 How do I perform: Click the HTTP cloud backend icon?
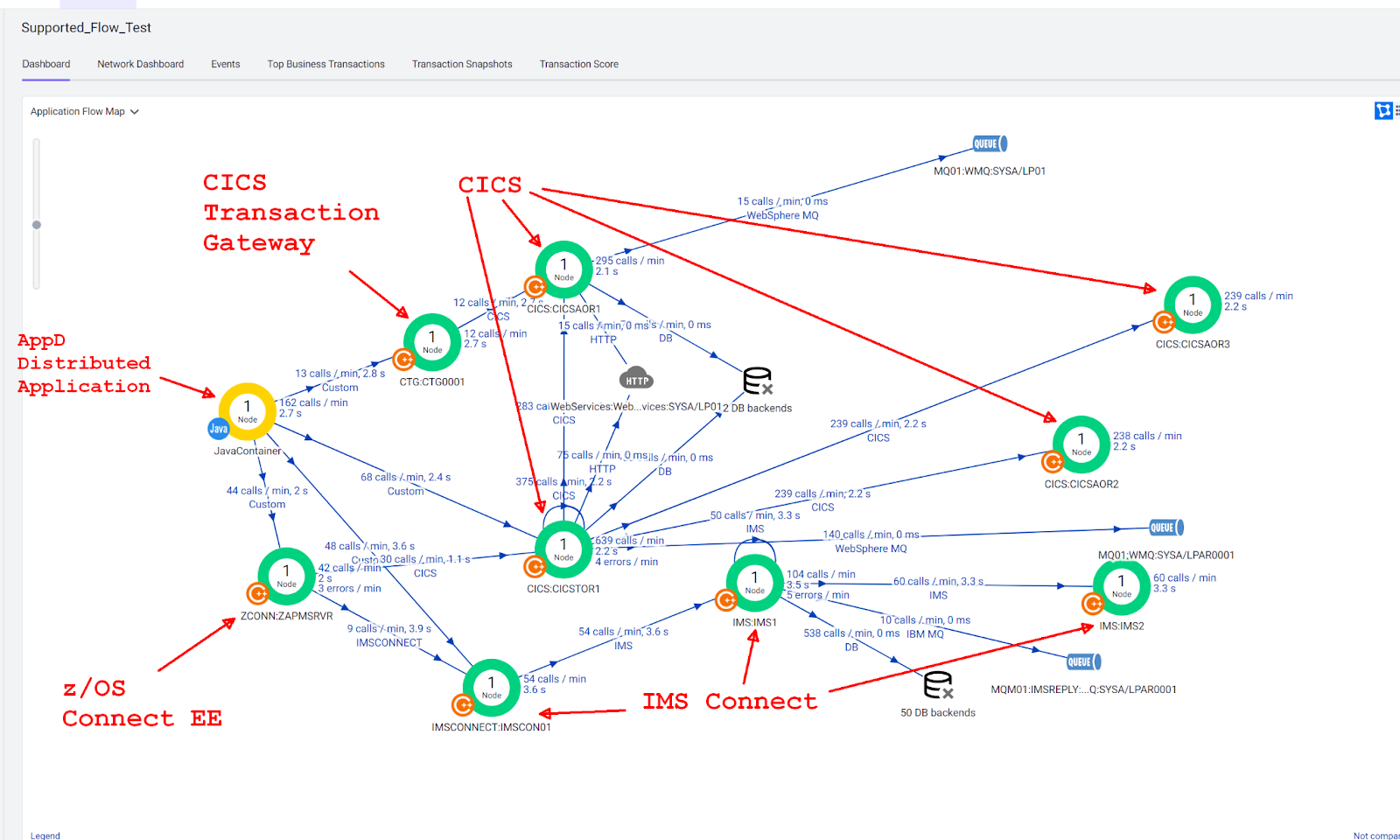pos(637,378)
